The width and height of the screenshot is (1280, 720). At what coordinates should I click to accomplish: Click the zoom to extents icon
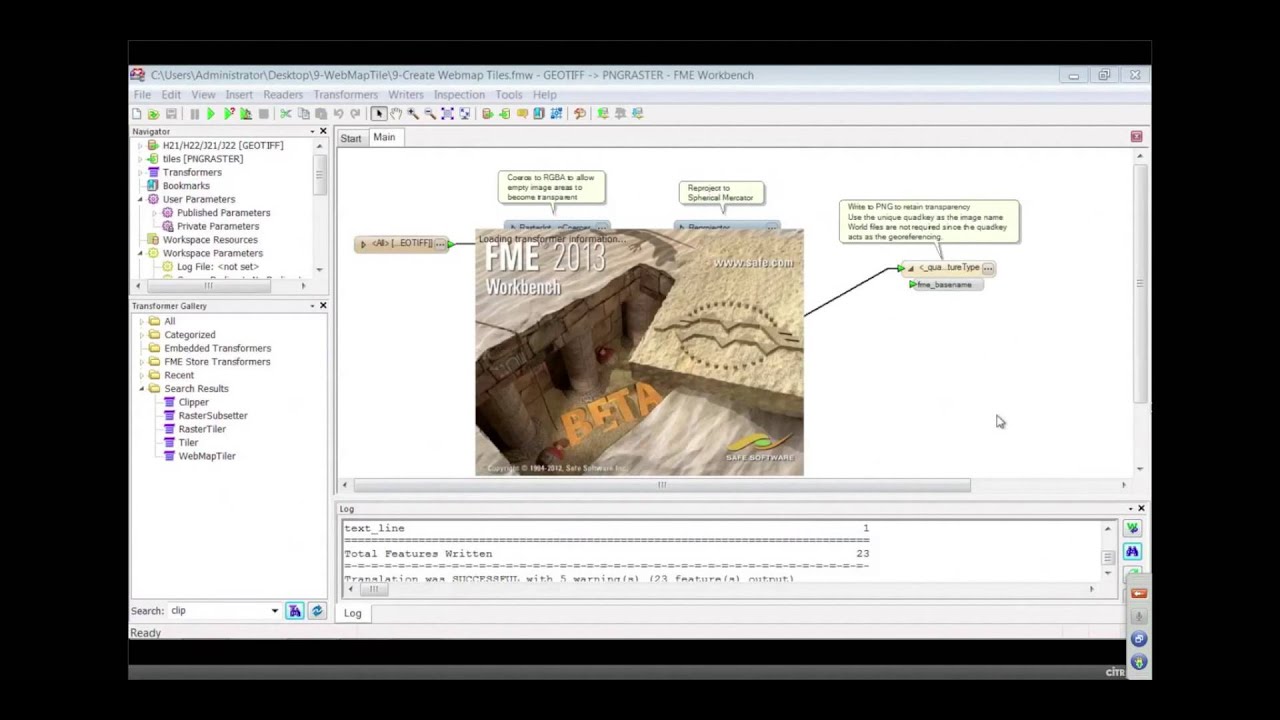pyautogui.click(x=447, y=114)
